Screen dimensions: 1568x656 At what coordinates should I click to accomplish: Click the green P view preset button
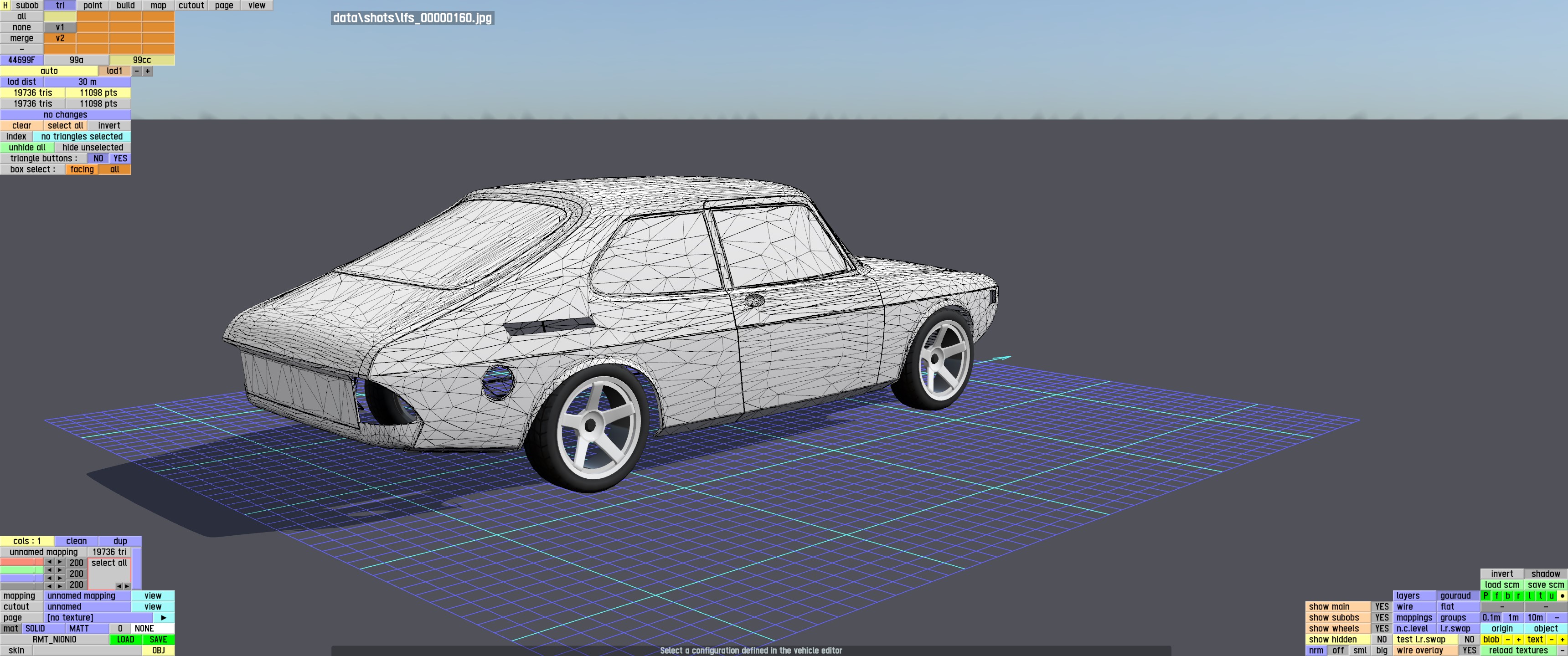[x=1486, y=596]
